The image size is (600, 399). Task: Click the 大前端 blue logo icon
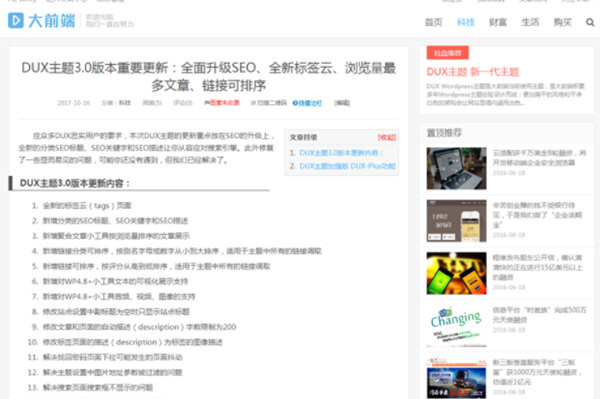point(16,21)
